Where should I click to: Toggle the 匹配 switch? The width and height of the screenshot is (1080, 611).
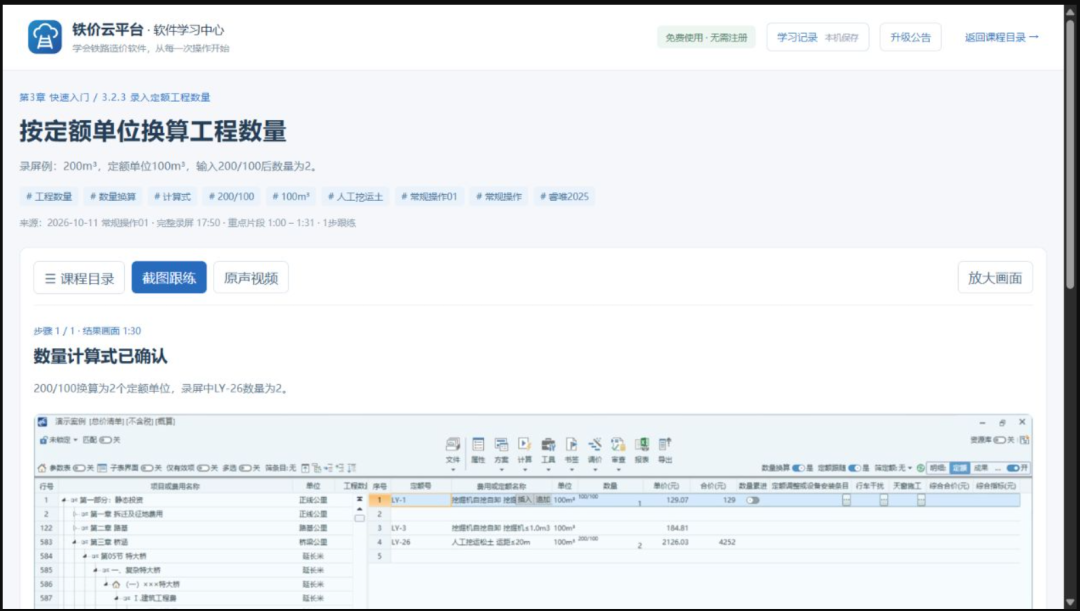pos(105,439)
